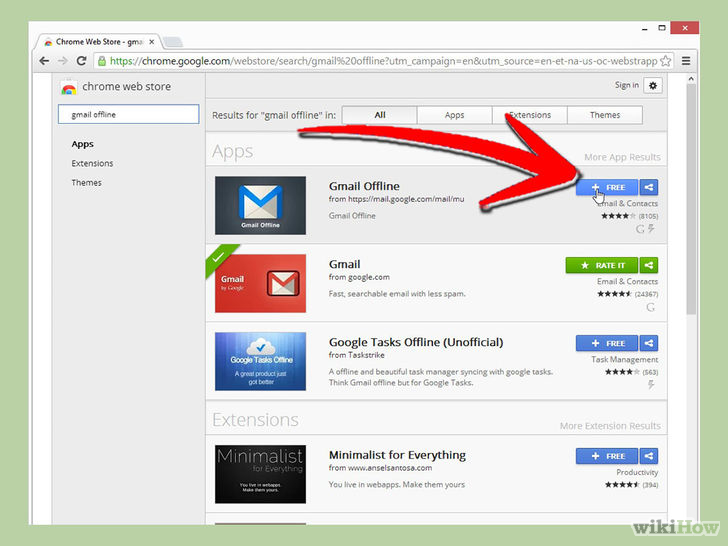Go back with the browser back arrow
This screenshot has width=728, height=546.
[45, 61]
